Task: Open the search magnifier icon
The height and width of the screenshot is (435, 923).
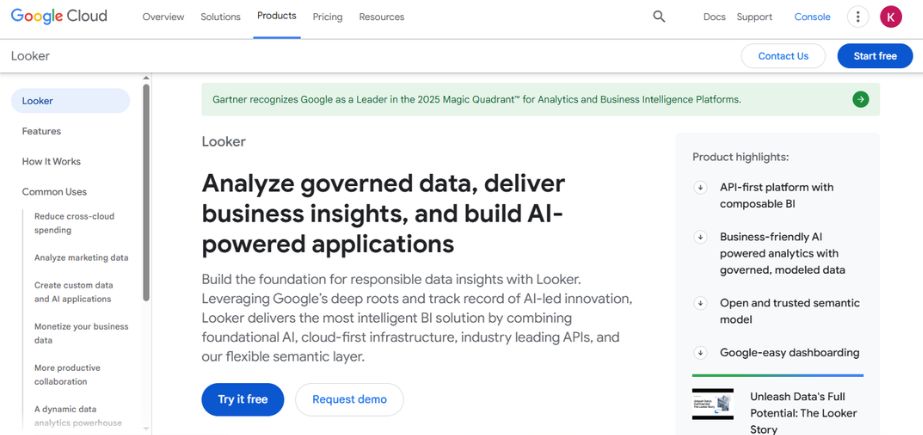Action: point(659,16)
